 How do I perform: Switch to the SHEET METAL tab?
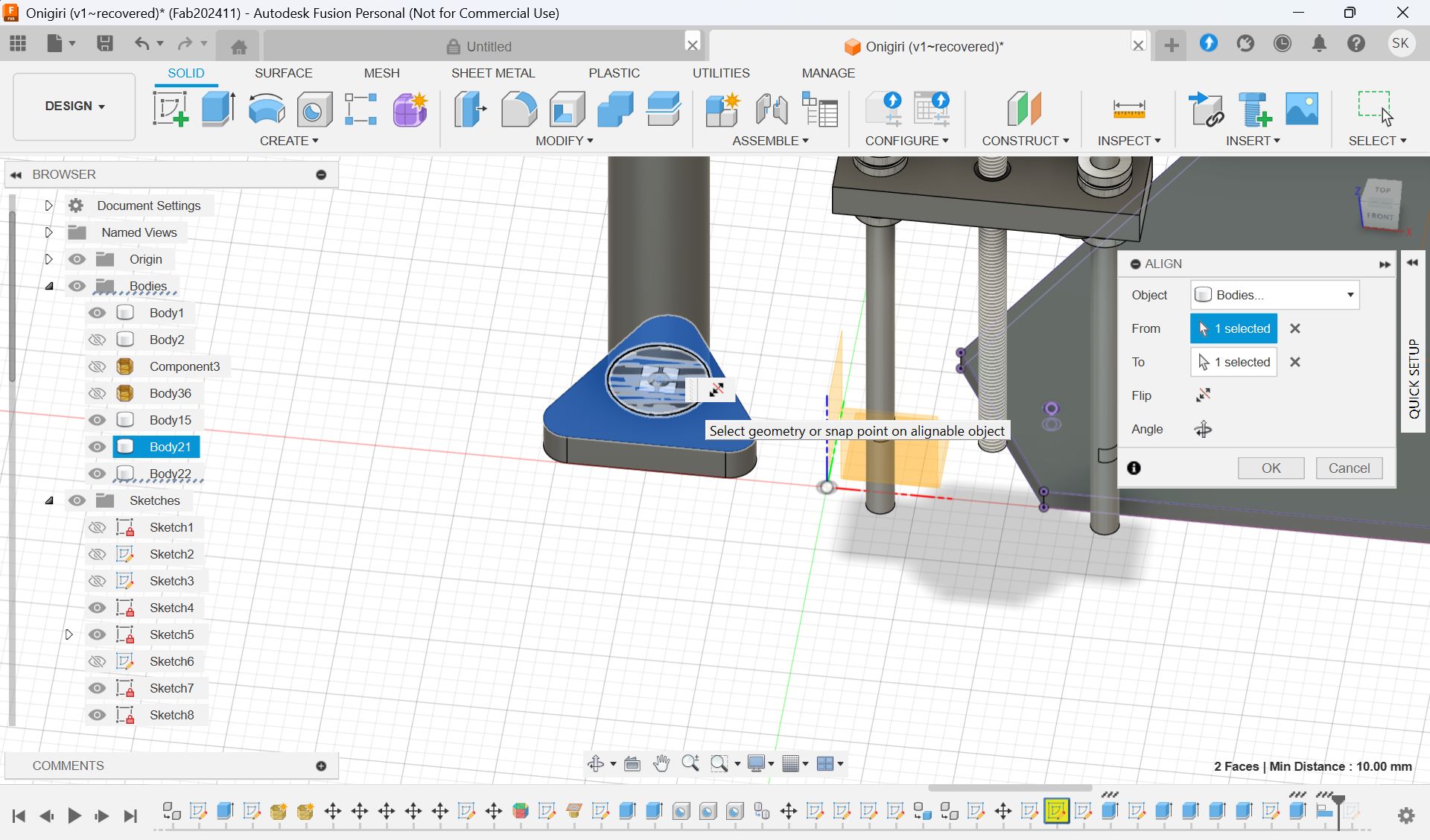493,73
